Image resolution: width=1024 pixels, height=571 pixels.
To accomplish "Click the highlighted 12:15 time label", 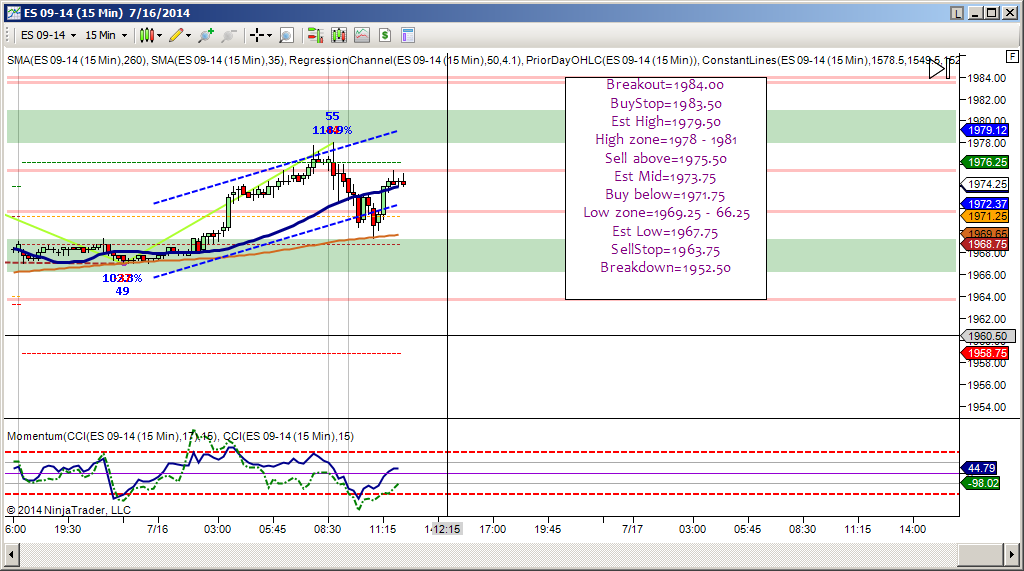I will (x=447, y=529).
